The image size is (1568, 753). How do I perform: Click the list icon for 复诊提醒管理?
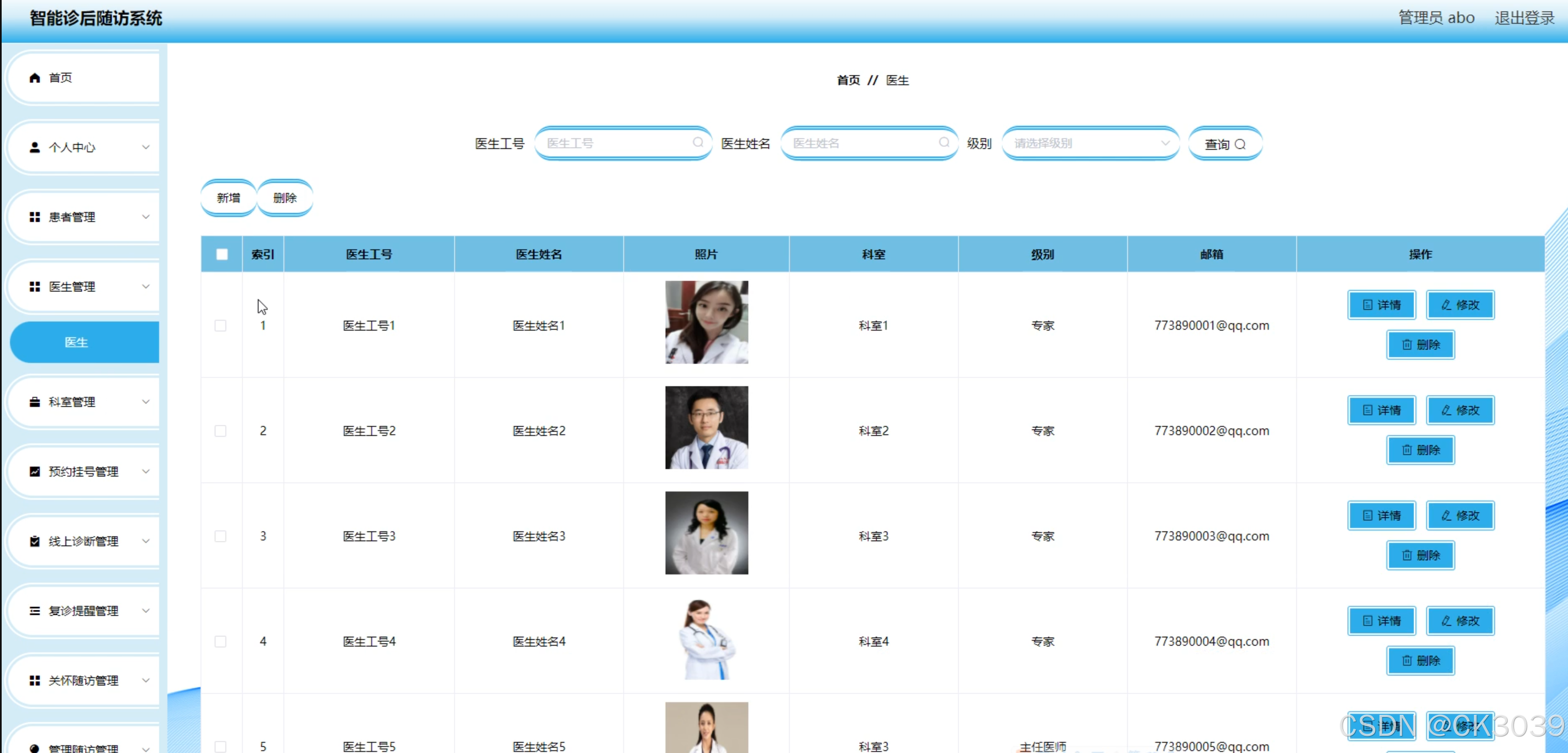click(35, 611)
